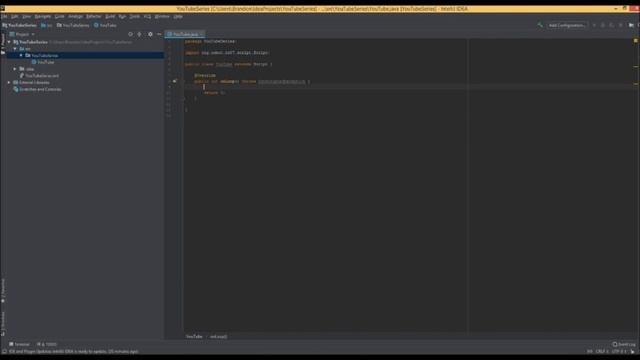Screen dimensions: 640x360
Task: Collapse the src folder arrow
Action: (x=15, y=49)
